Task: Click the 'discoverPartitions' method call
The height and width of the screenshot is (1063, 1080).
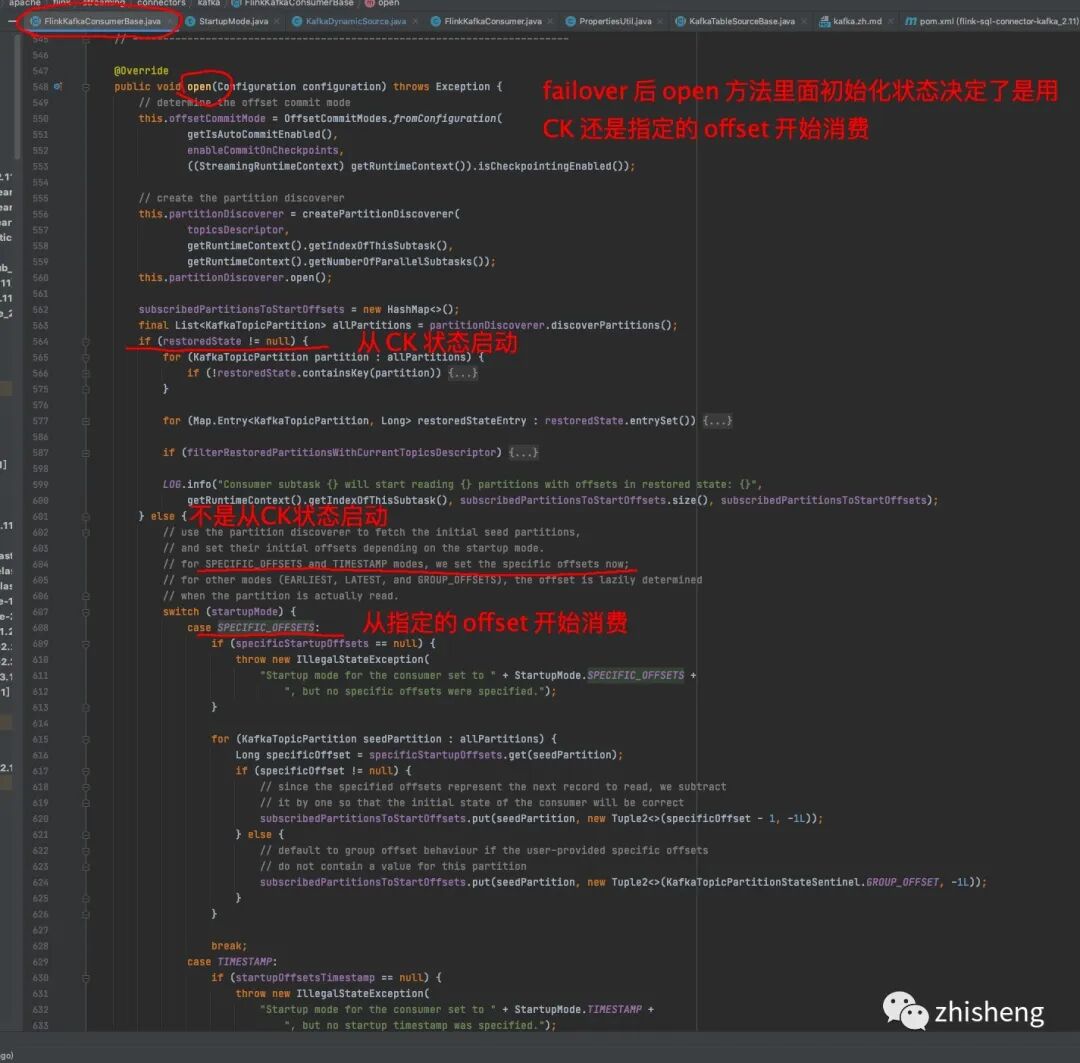Action: click(x=605, y=325)
